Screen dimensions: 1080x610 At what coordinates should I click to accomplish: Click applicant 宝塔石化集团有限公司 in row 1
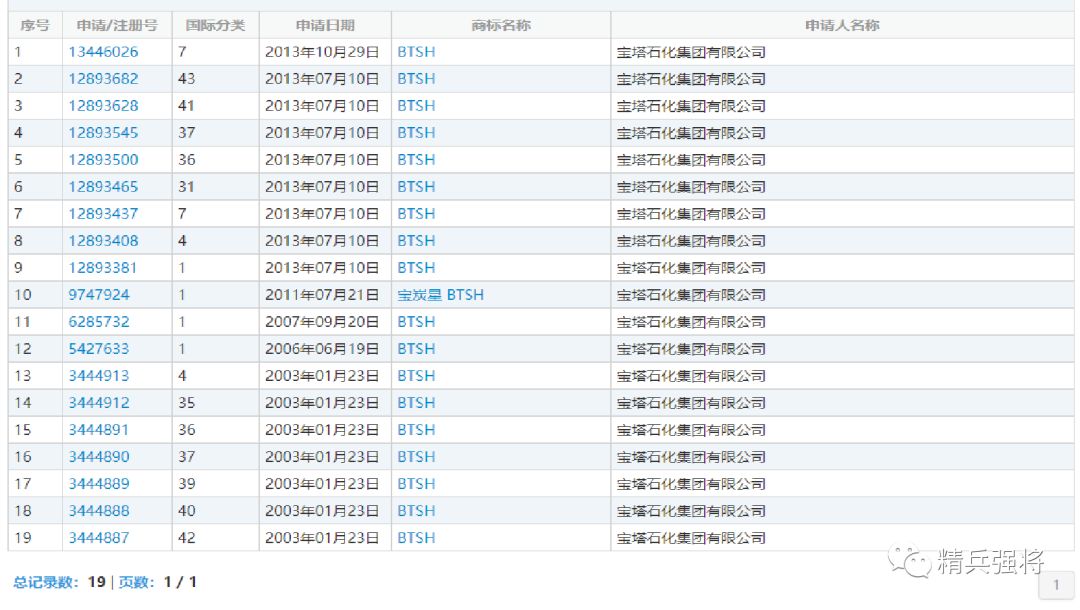coord(691,52)
